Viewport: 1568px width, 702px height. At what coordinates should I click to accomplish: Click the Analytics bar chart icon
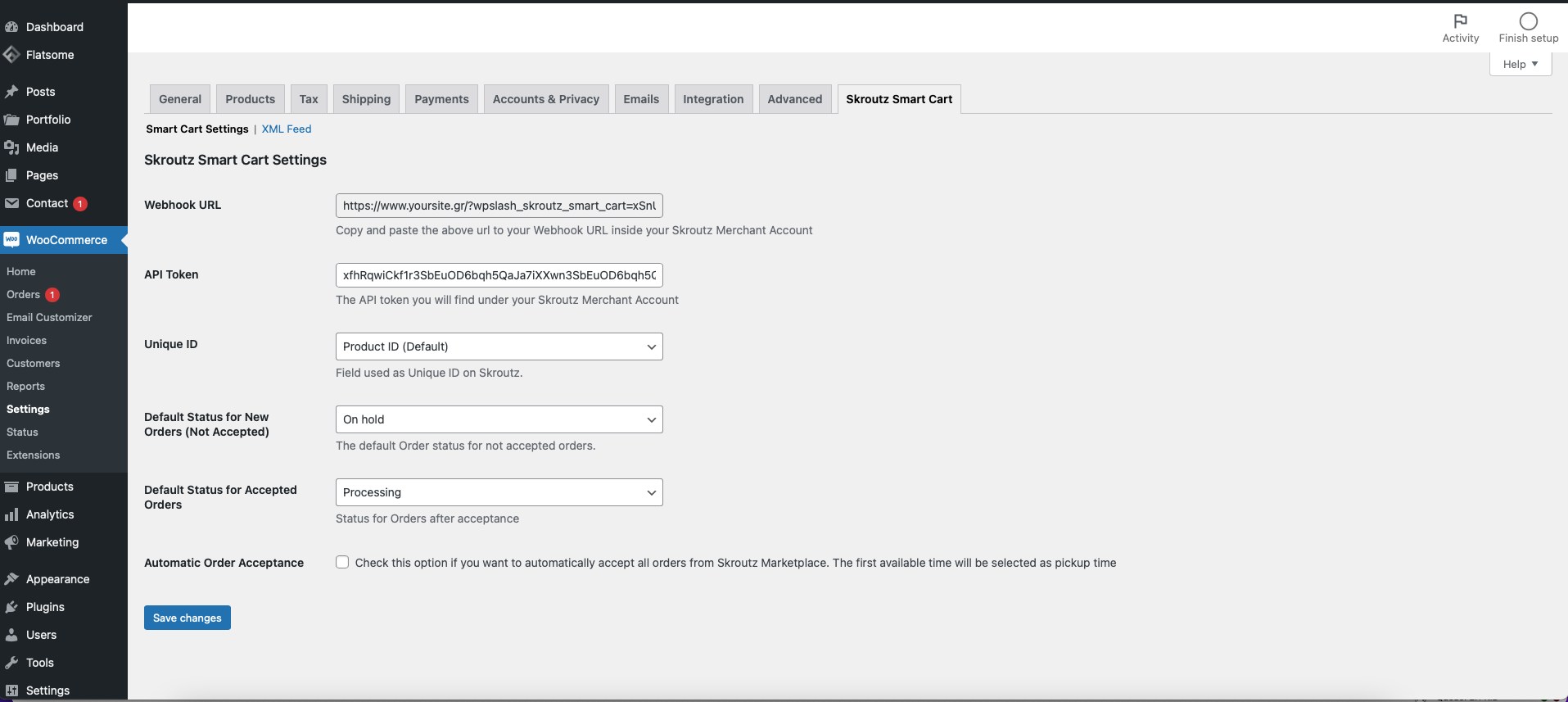click(x=11, y=514)
